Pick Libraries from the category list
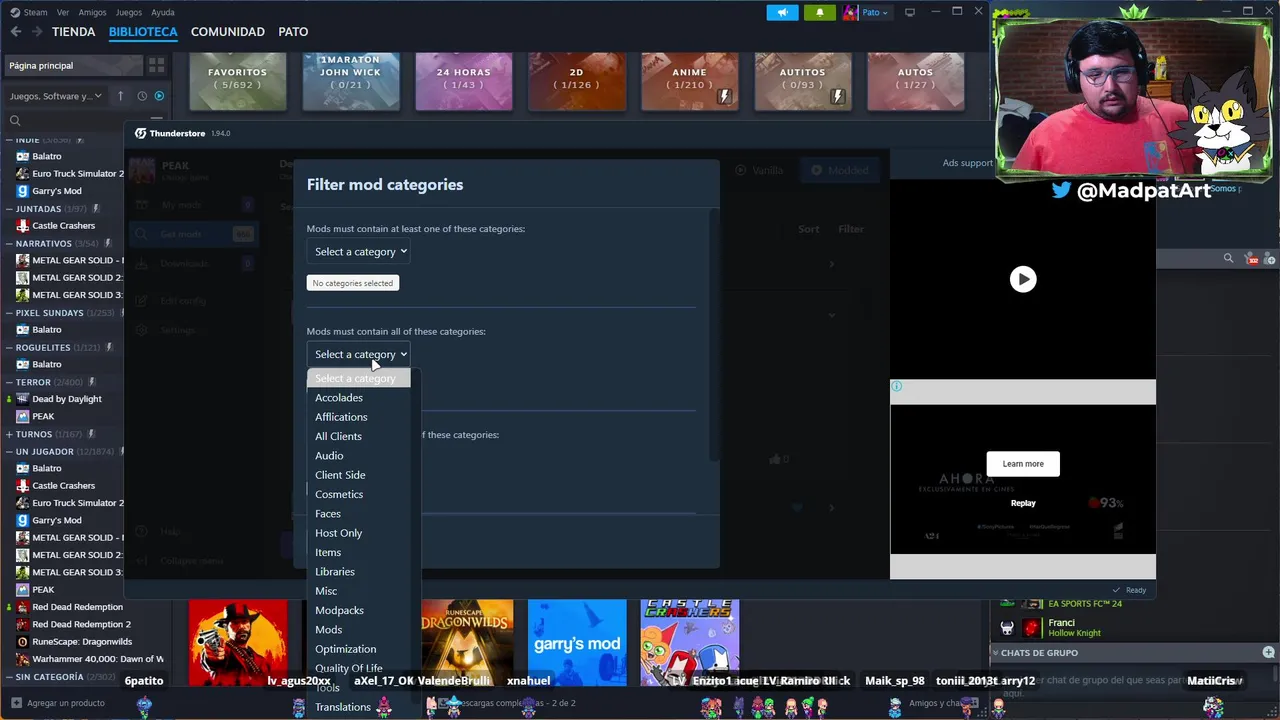Screen dimensions: 1280x720 click(x=335, y=572)
